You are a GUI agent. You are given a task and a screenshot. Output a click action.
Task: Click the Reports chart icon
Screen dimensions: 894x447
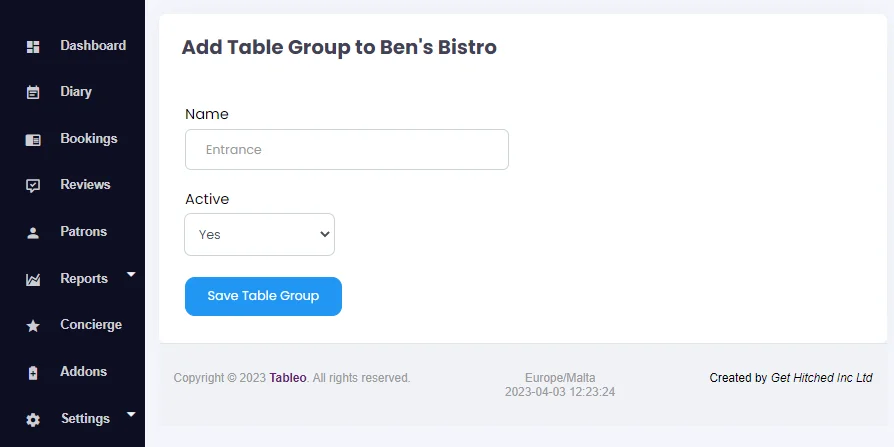click(33, 279)
